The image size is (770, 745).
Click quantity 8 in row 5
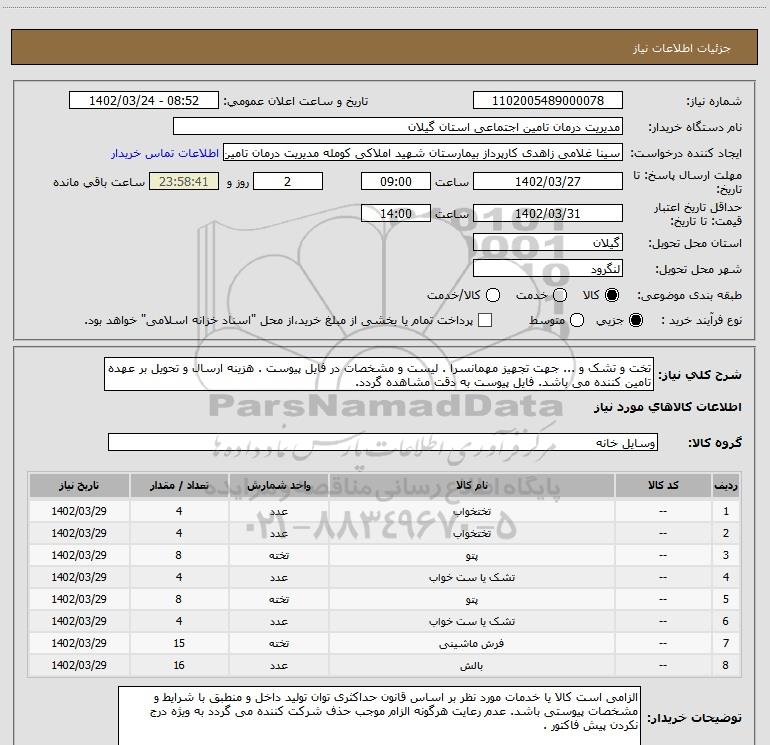179,600
